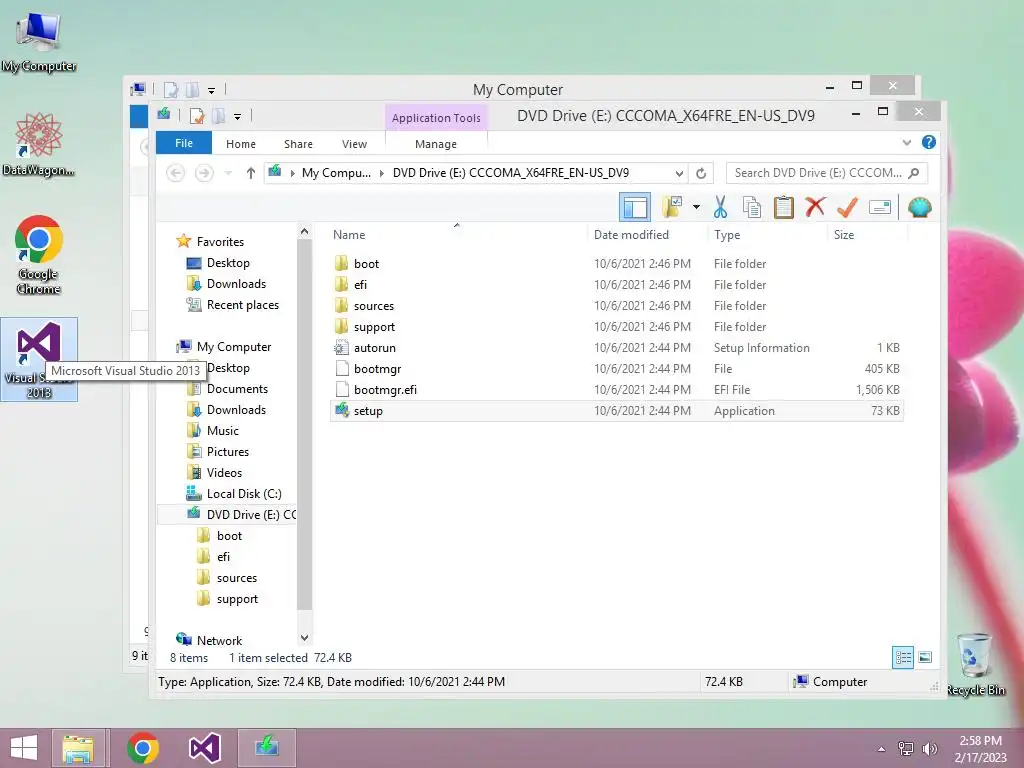Switch to Large icons view in status bar
Viewport: 1024px width, 768px height.
point(925,658)
